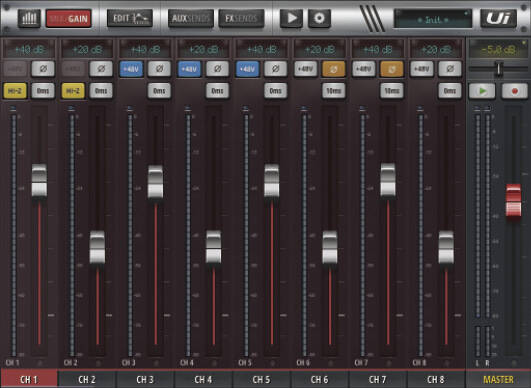Select the CH 4 bottom tab

point(203,379)
